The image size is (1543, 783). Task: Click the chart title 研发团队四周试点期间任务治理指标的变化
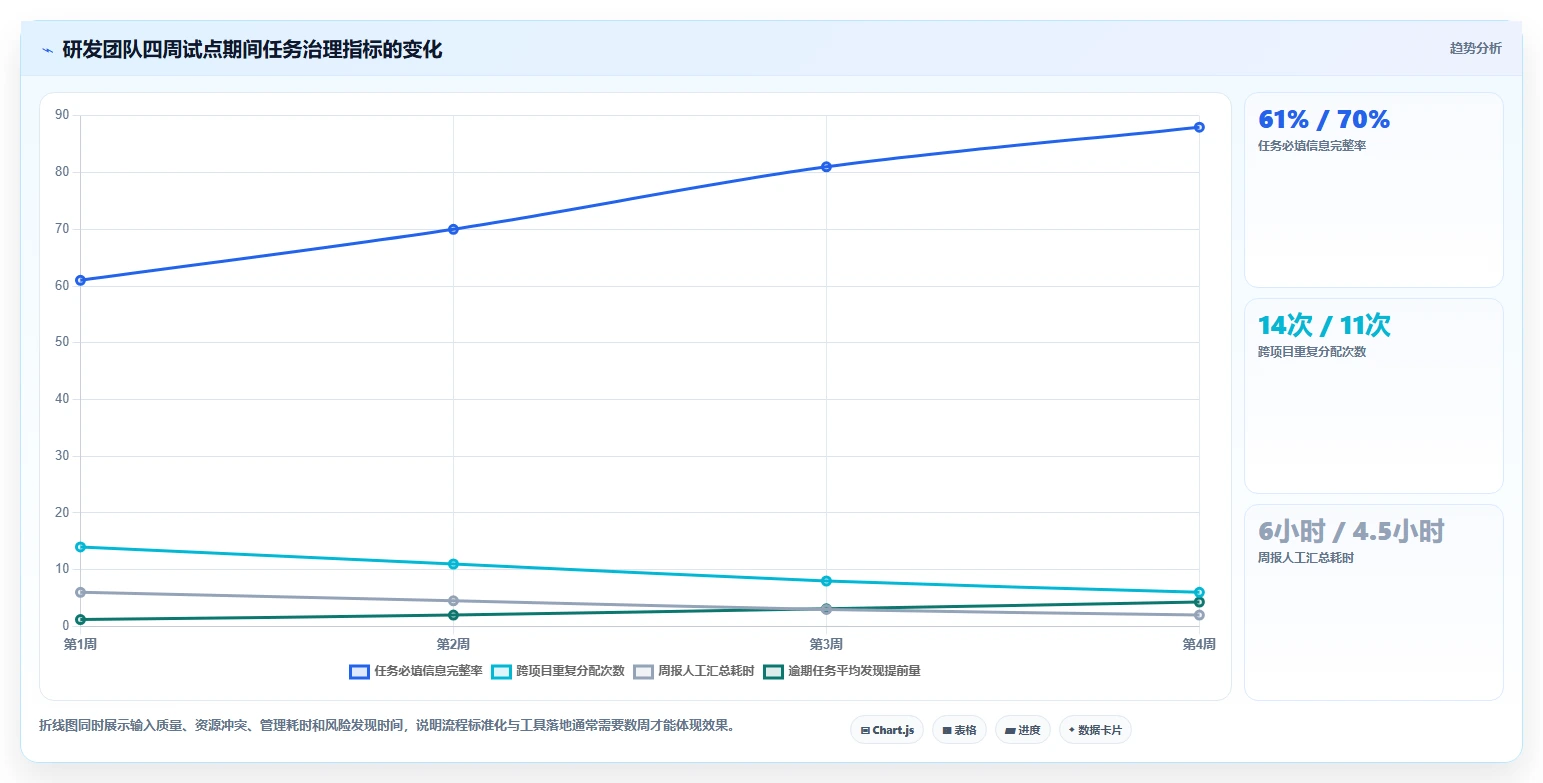(252, 49)
